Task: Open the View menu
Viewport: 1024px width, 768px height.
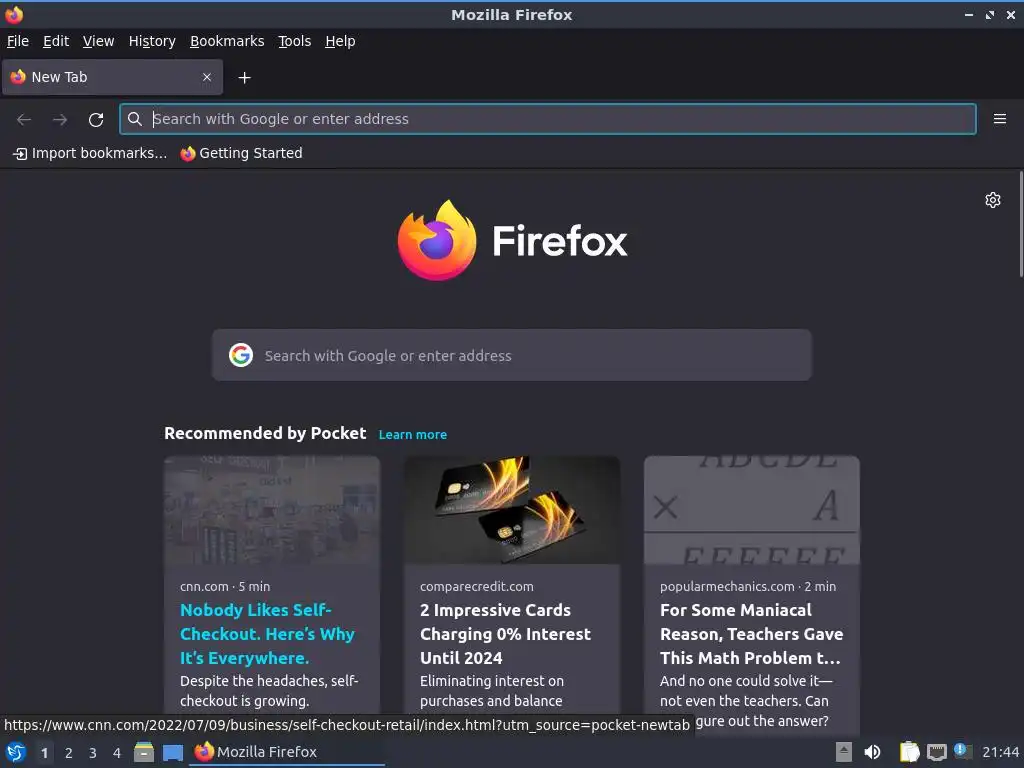Action: point(98,41)
